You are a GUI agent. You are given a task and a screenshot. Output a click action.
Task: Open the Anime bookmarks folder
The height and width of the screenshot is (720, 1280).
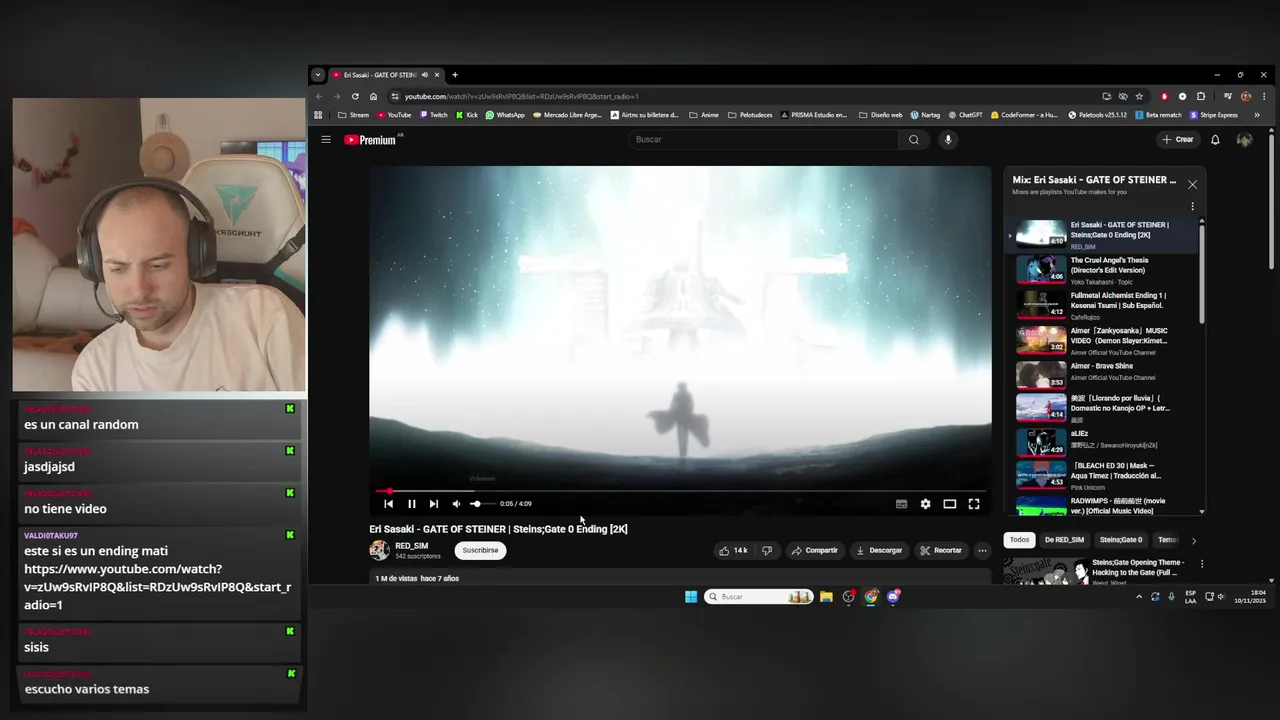[704, 115]
